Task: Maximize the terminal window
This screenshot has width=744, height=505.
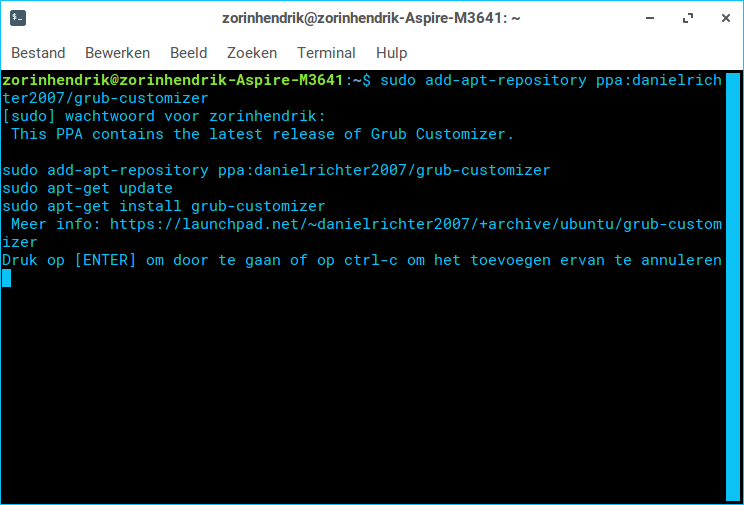Action: click(x=688, y=19)
